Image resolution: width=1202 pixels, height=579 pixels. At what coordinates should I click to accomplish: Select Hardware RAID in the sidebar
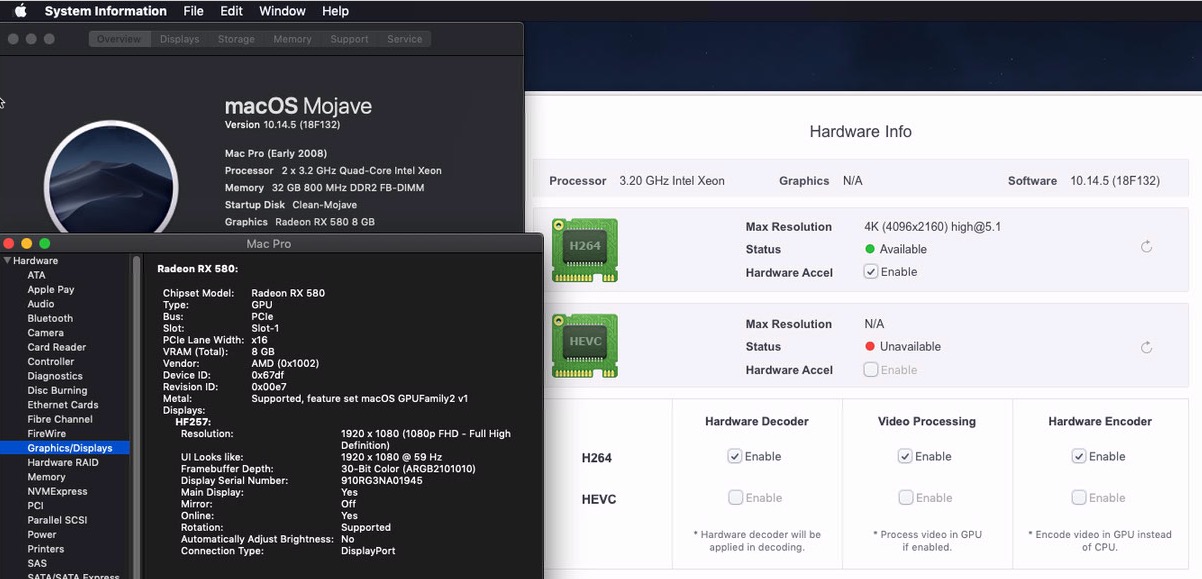tap(65, 463)
